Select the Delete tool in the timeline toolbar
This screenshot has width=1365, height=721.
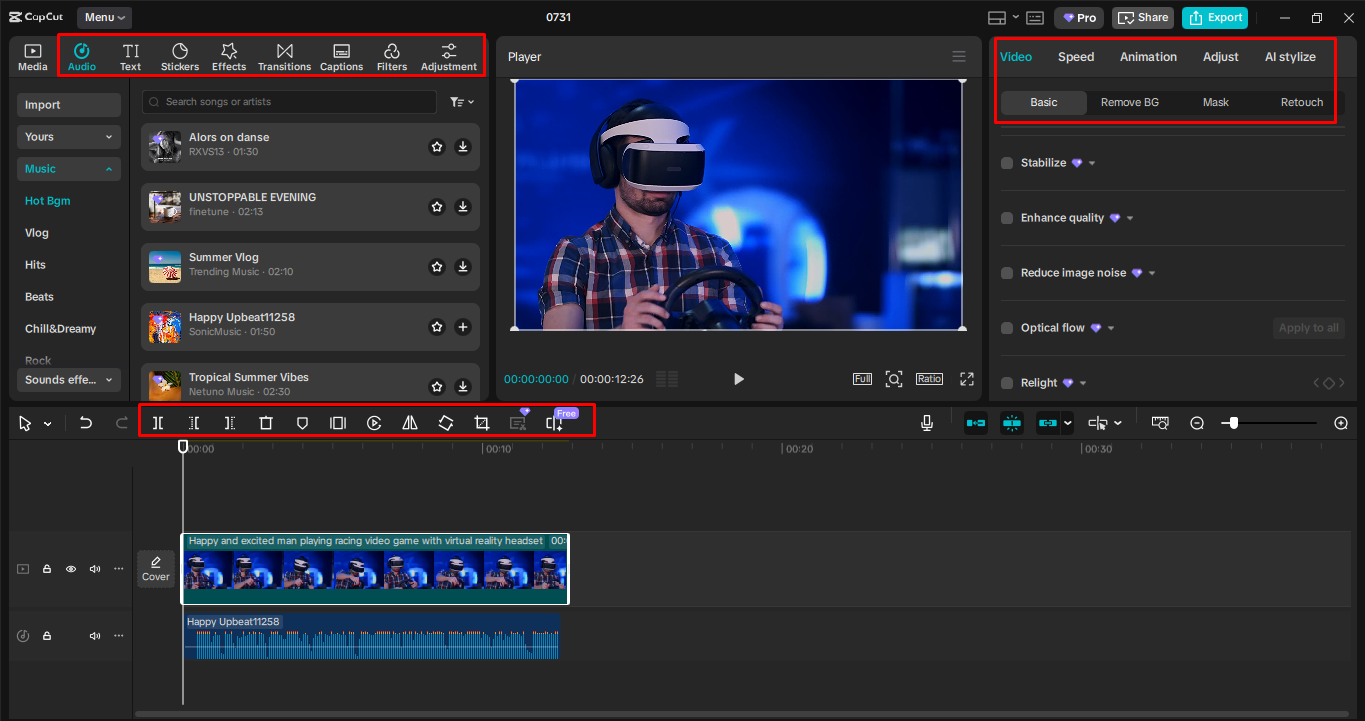point(265,422)
